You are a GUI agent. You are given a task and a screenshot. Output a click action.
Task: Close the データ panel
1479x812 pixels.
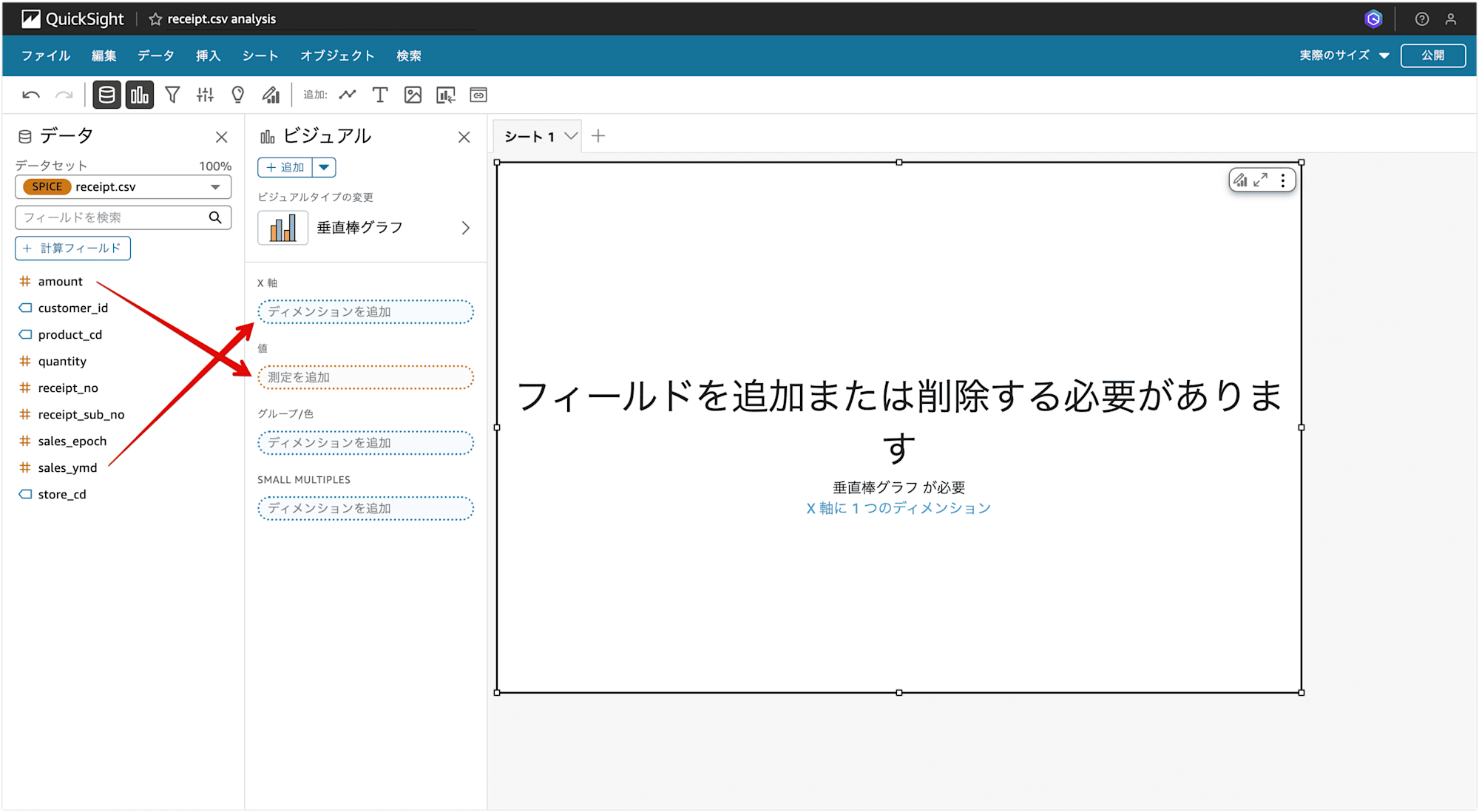pos(221,137)
